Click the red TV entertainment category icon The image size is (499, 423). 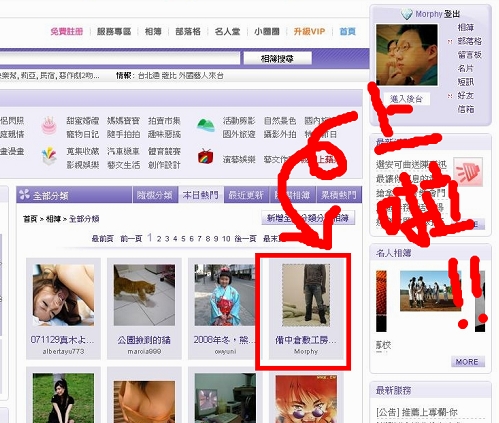205,157
